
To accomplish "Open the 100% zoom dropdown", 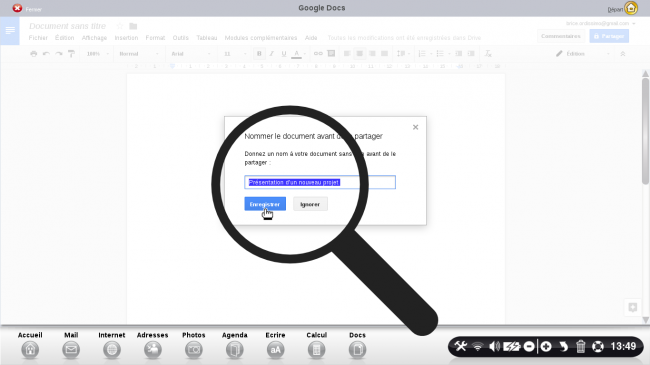I will pyautogui.click(x=98, y=54).
